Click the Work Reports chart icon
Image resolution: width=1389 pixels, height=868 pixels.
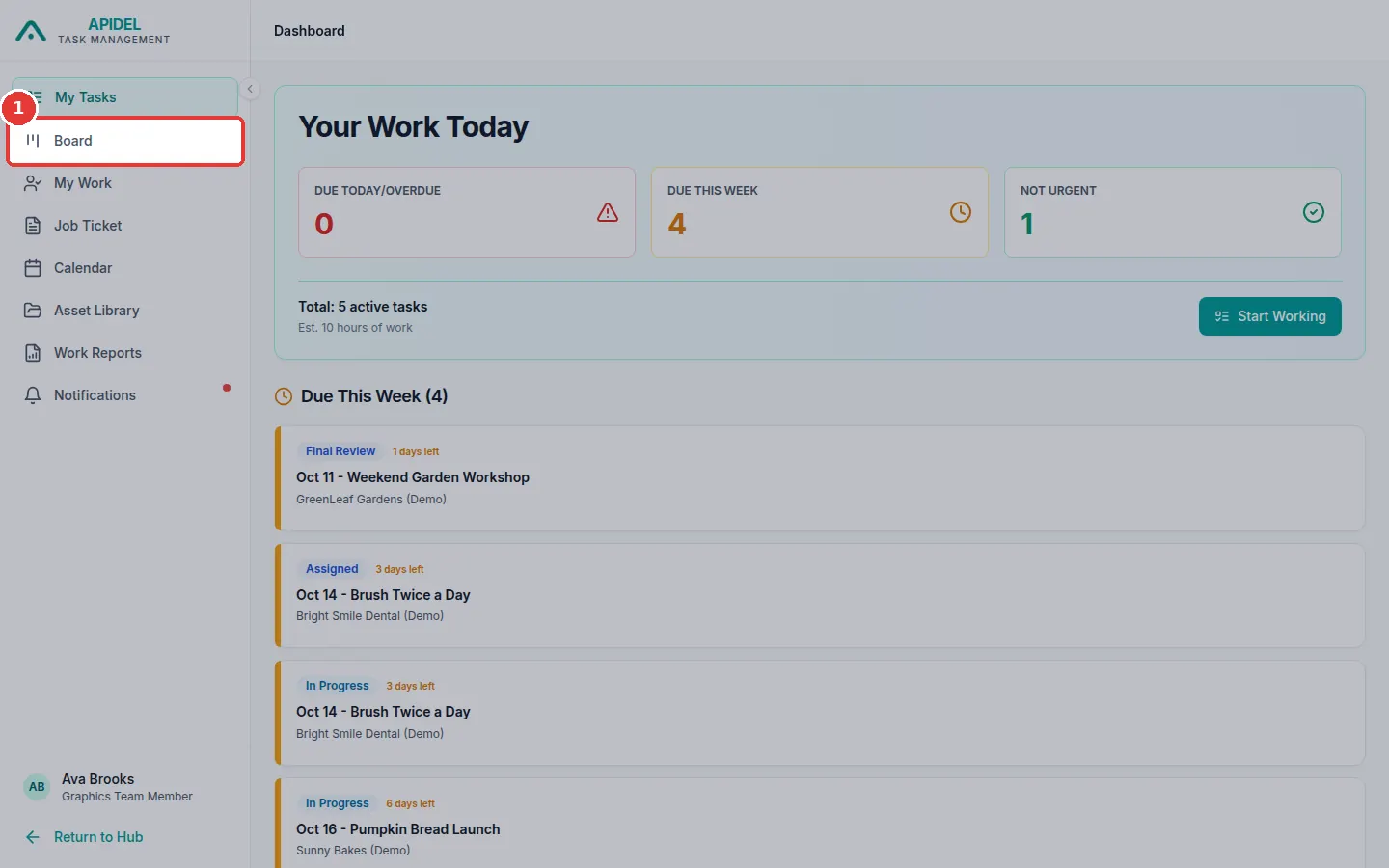[x=33, y=353]
